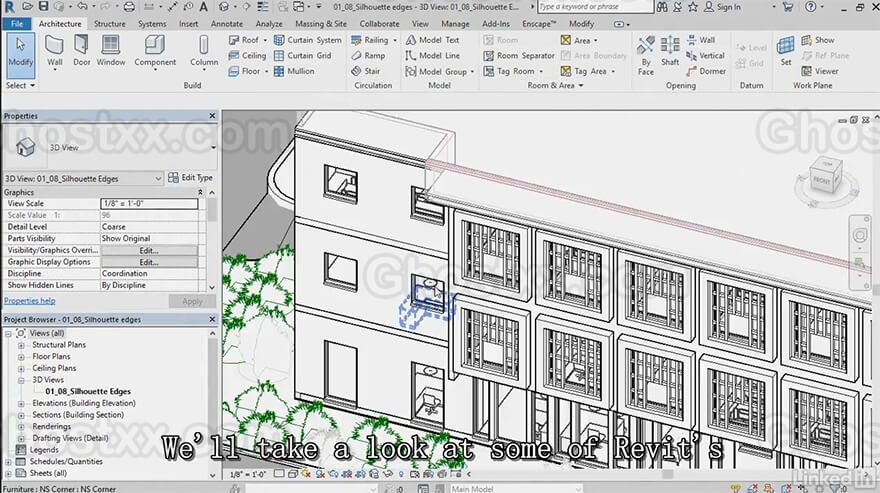Image resolution: width=880 pixels, height=493 pixels.
Task: Toggle reveal hidden elements lightbulb icon
Action: click(401, 474)
